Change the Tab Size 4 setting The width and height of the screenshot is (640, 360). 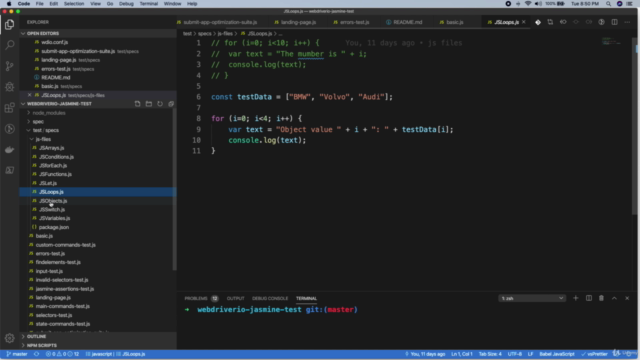pyautogui.click(x=490, y=354)
